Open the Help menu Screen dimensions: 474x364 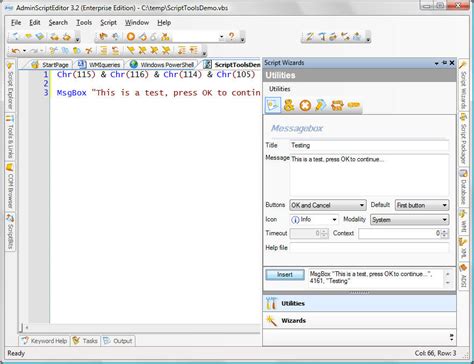(x=164, y=23)
